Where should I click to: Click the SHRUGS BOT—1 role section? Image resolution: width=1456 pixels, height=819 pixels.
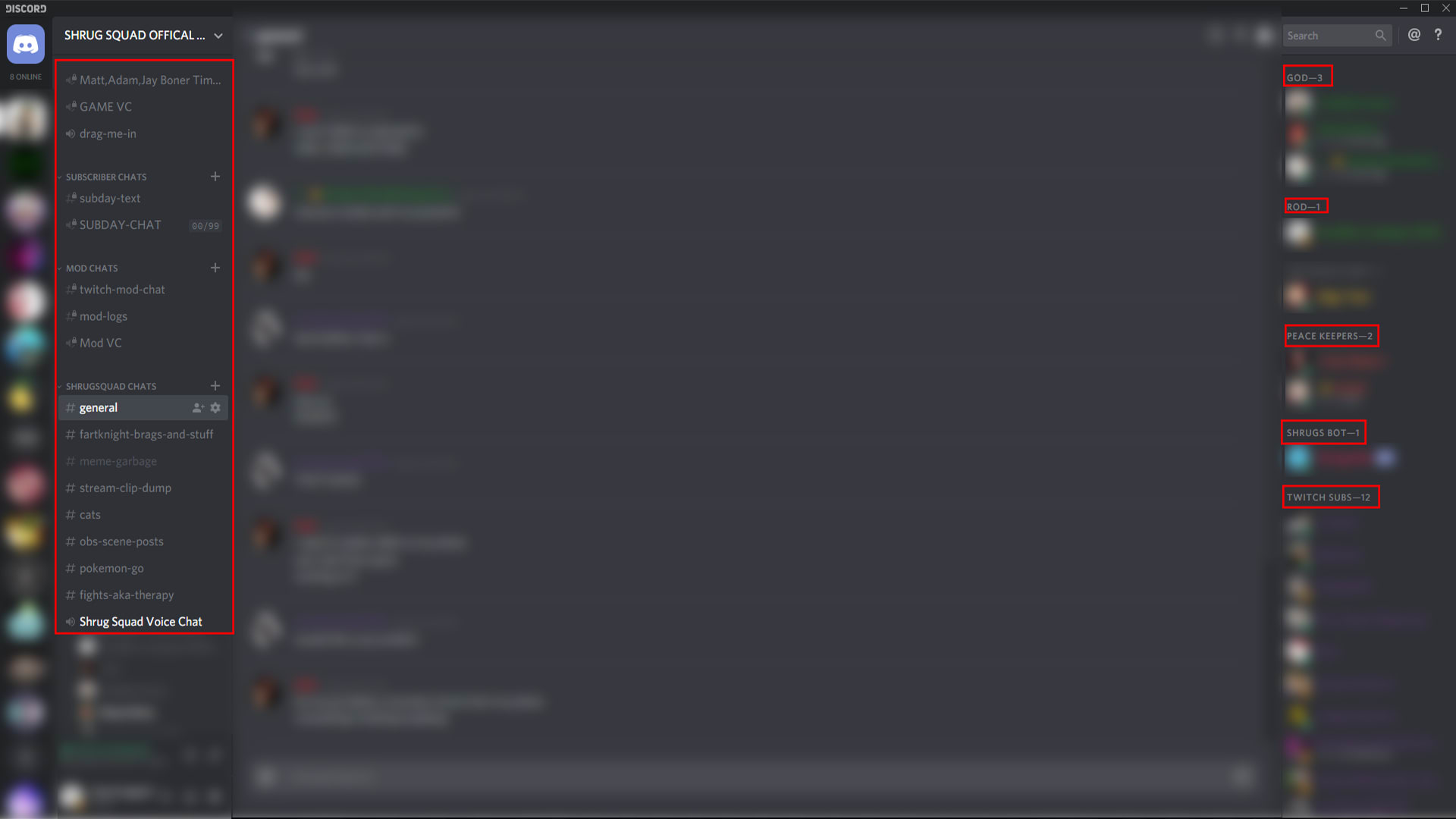(x=1322, y=432)
